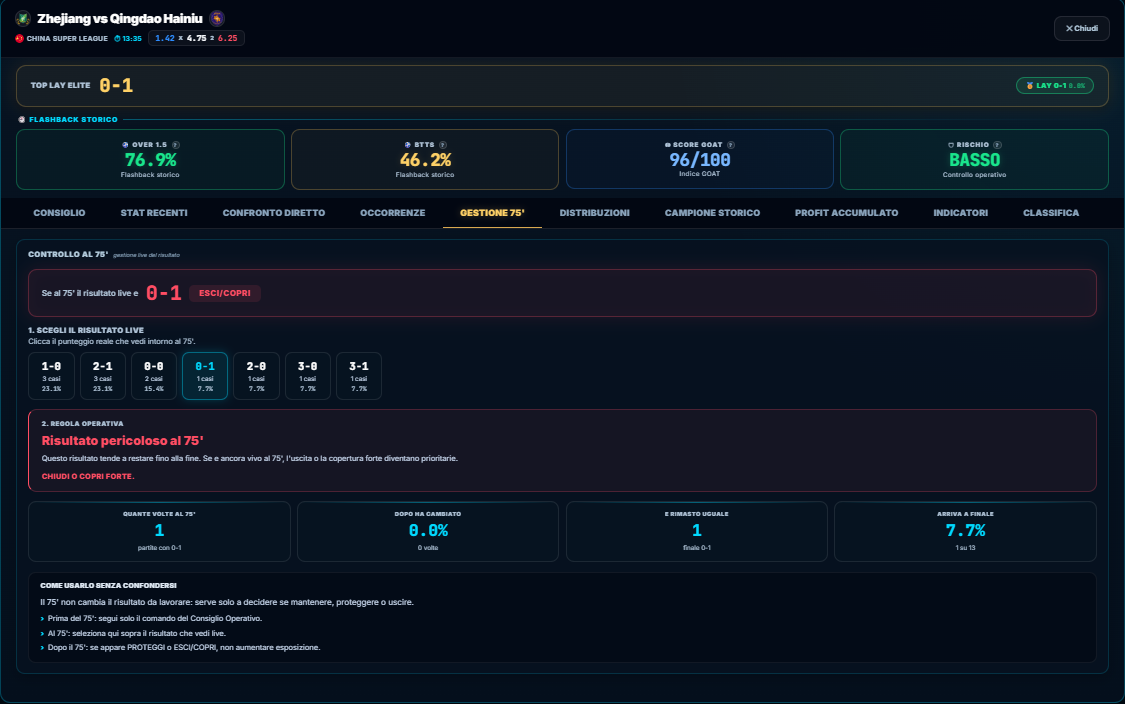Open the BTTS help question mark
This screenshot has height=704, width=1125.
(443, 145)
